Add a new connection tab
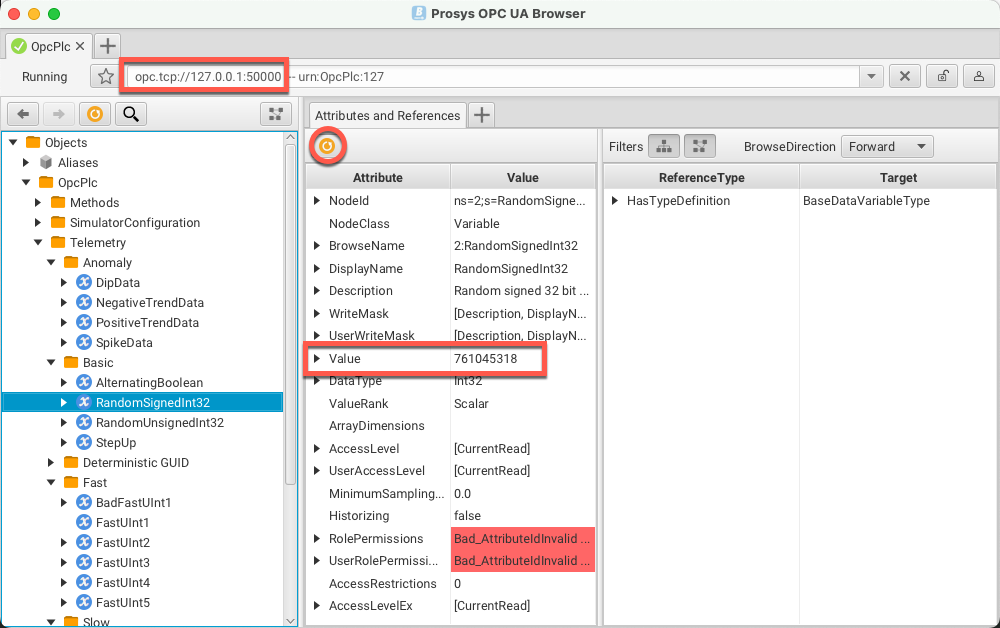The image size is (1000, 628). [108, 46]
